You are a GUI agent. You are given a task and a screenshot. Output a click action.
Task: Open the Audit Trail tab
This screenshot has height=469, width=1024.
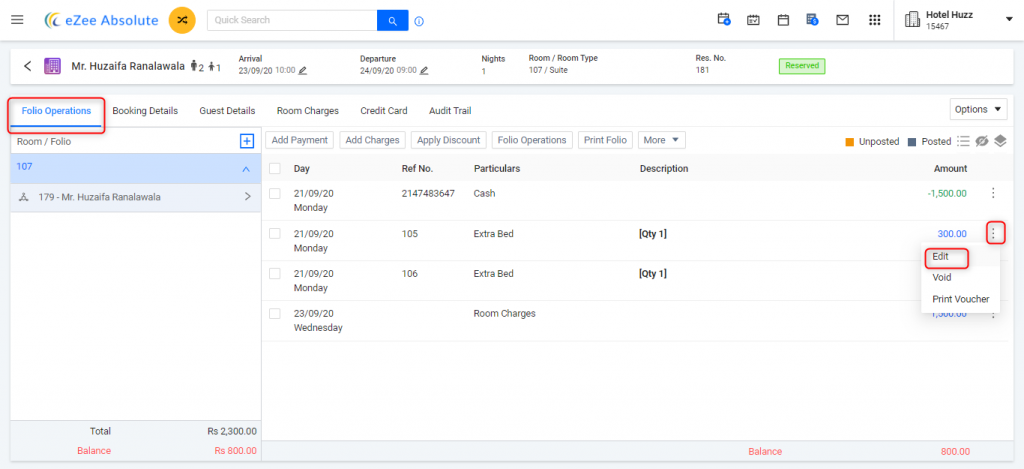pyautogui.click(x=450, y=111)
